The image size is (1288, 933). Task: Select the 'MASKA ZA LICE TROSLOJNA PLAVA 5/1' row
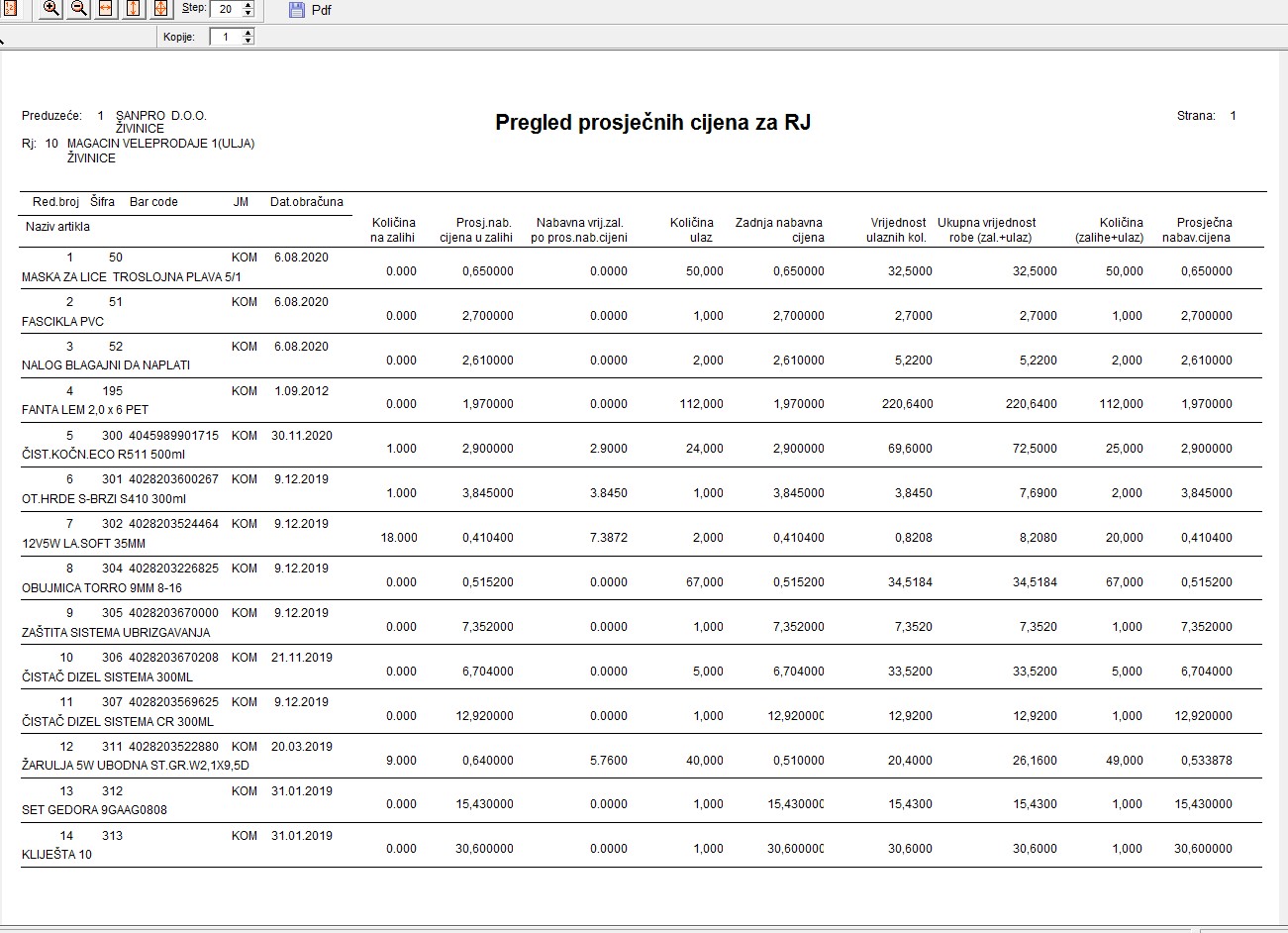(131, 277)
